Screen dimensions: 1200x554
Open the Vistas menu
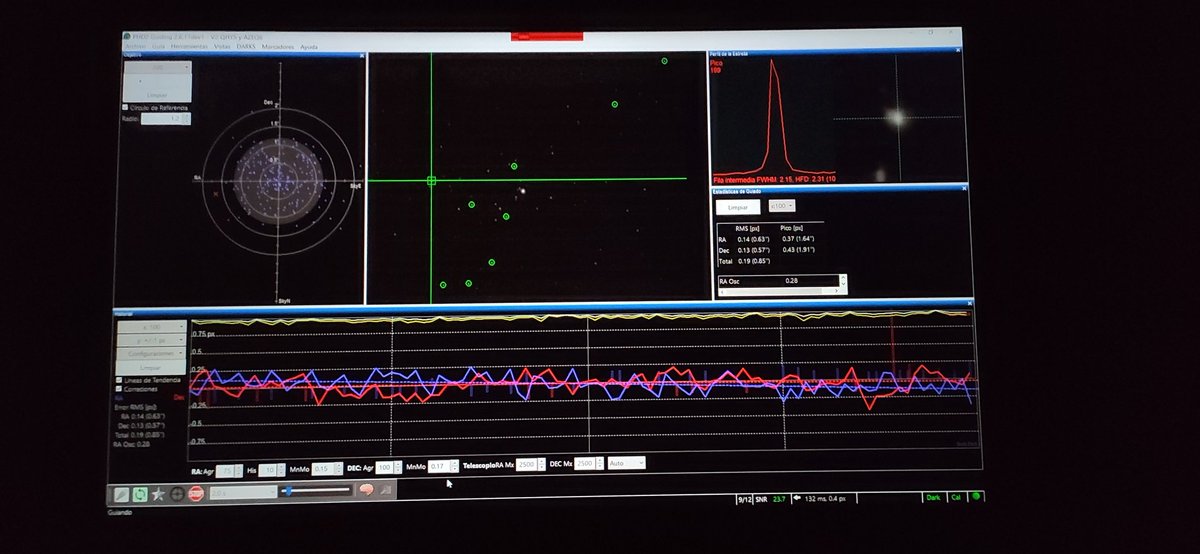223,46
